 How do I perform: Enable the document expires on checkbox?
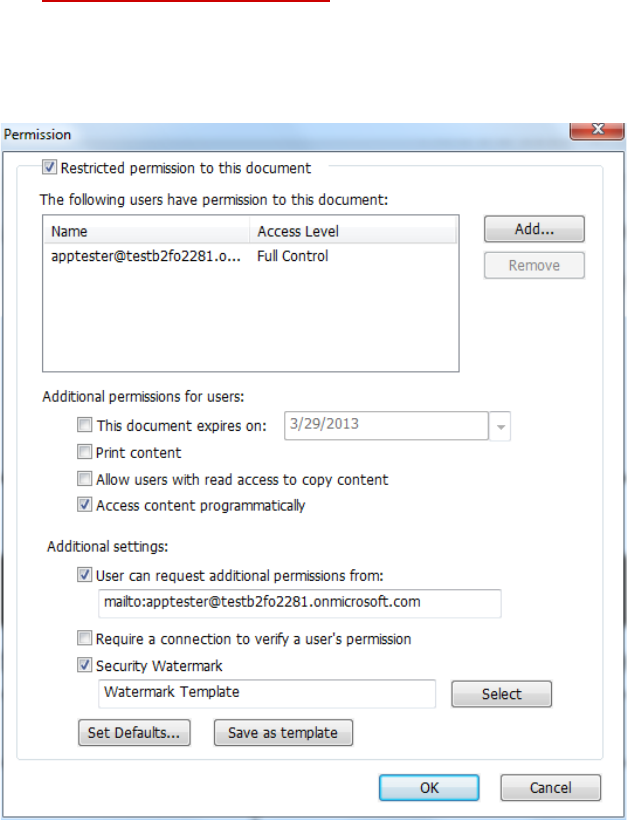pyautogui.click(x=85, y=425)
